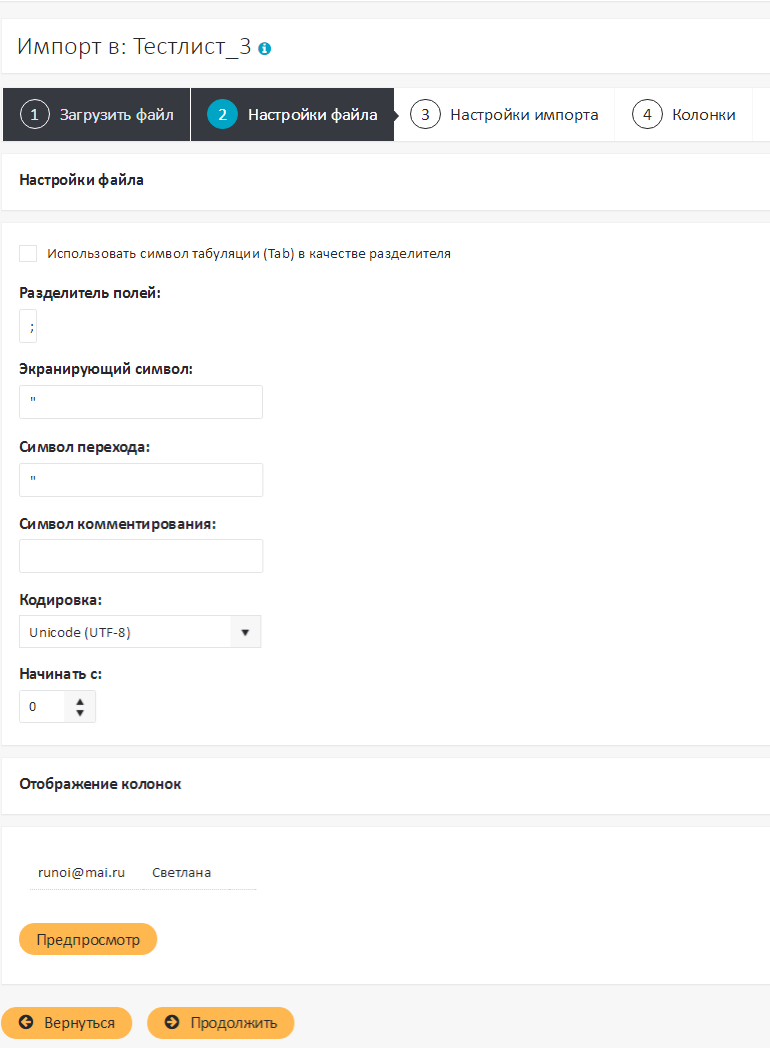Click the runoi@mai.ru preview cell

81,872
